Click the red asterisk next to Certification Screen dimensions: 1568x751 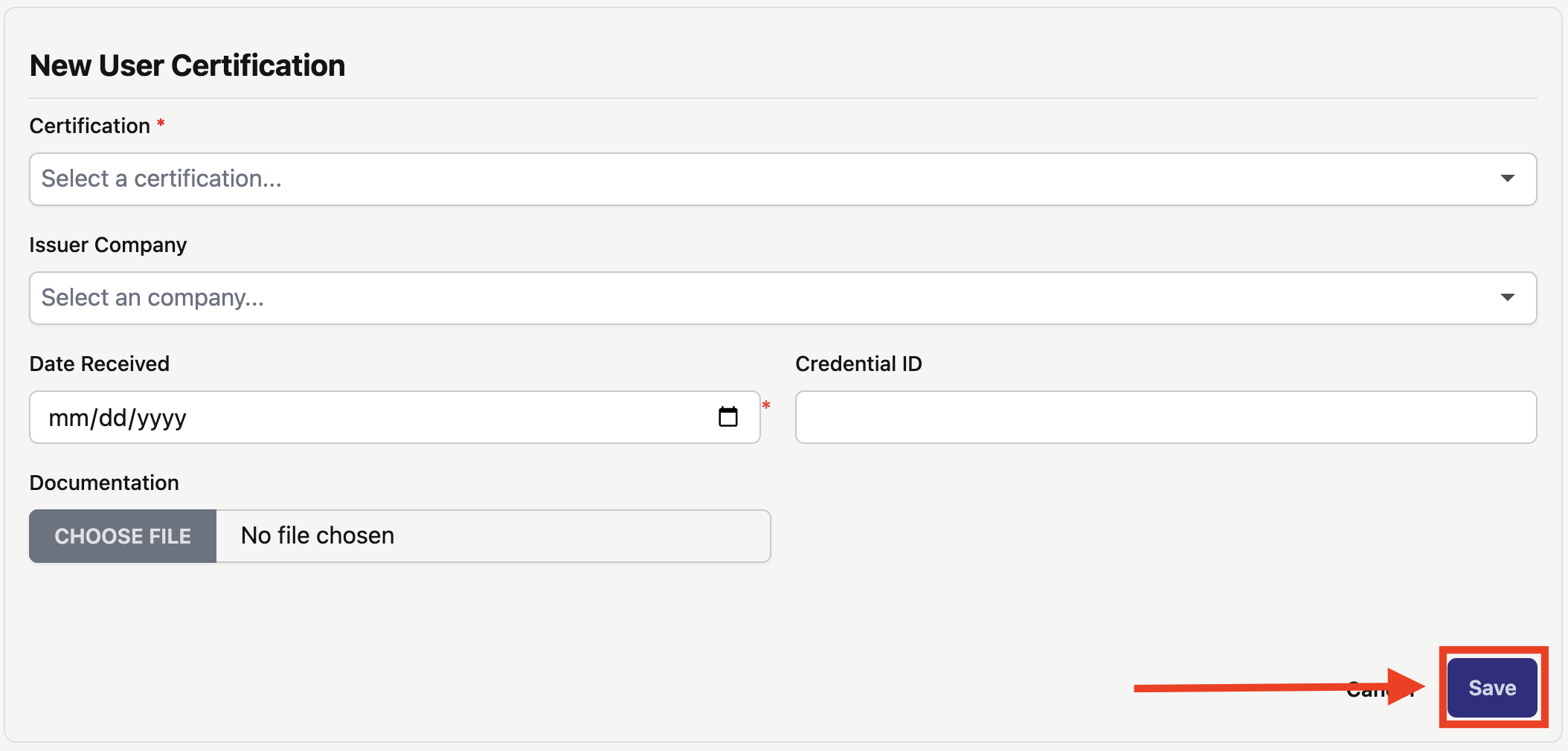160,123
